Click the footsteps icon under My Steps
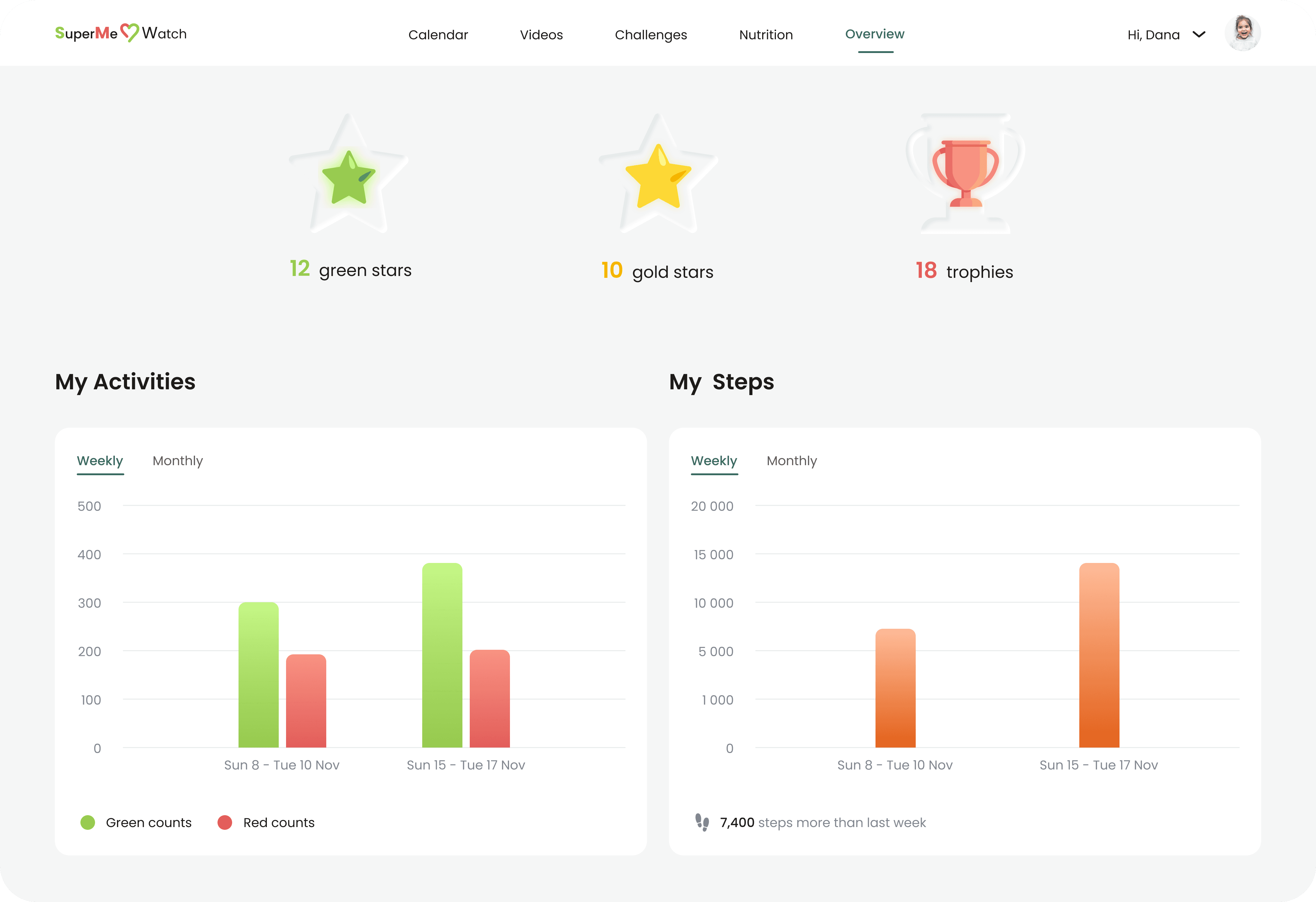Screen dimensions: 1316x902 pos(702,822)
